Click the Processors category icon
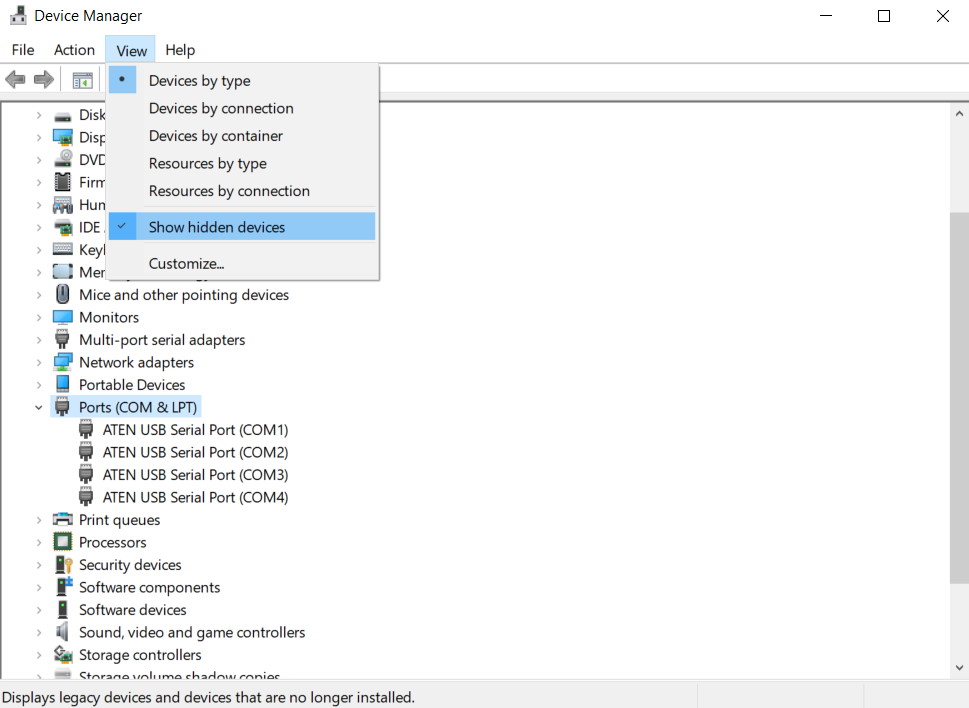Image resolution: width=969 pixels, height=708 pixels. tap(63, 542)
